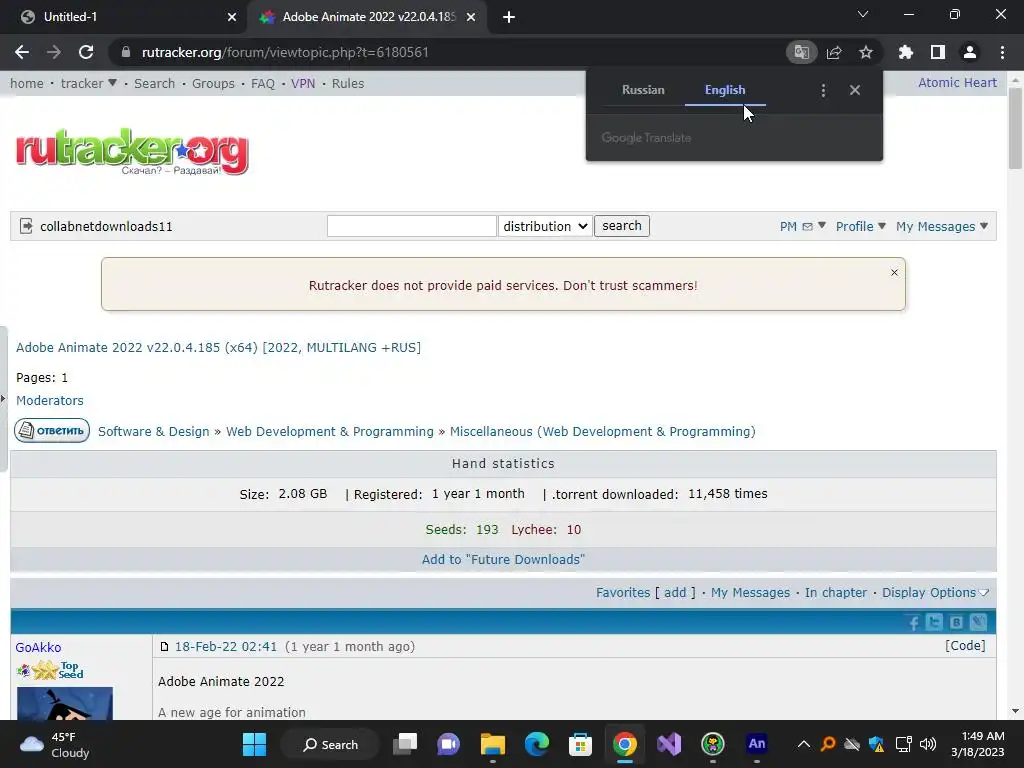1024x768 pixels.
Task: Open Task View in the taskbar
Action: 405,744
